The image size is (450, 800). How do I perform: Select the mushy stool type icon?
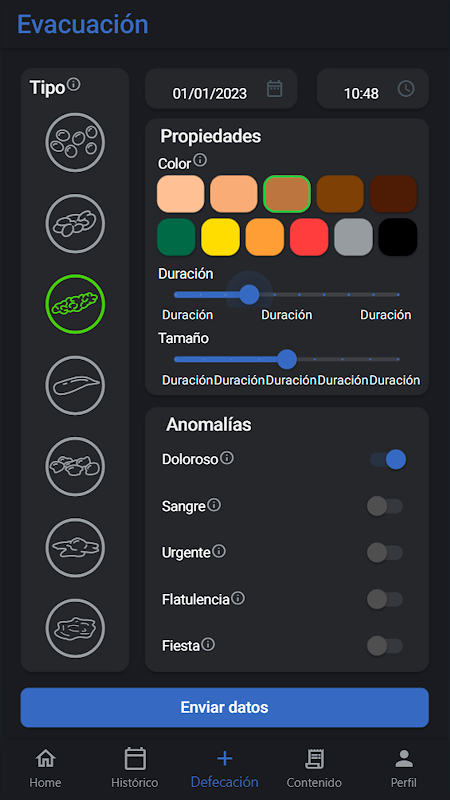click(75, 547)
